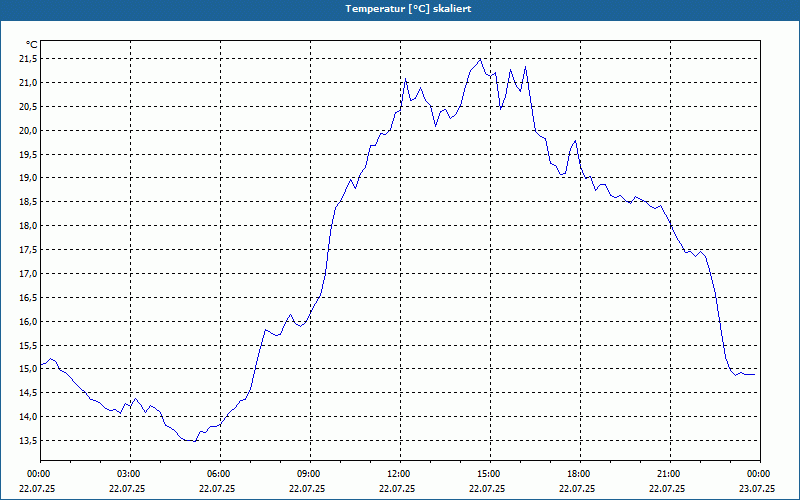Screen dimensions: 800x500
Task: Click the 22.07.25 date under 12:00
Action: coord(397,488)
